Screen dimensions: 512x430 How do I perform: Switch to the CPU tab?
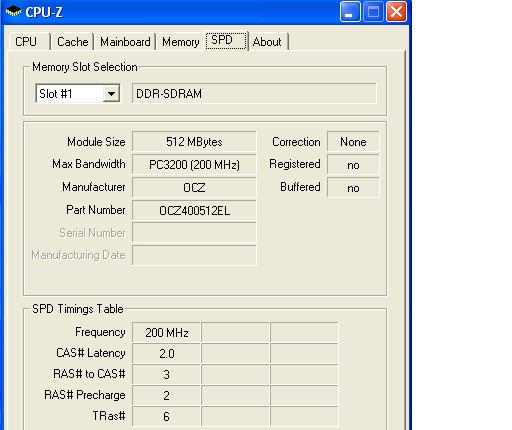pos(29,42)
